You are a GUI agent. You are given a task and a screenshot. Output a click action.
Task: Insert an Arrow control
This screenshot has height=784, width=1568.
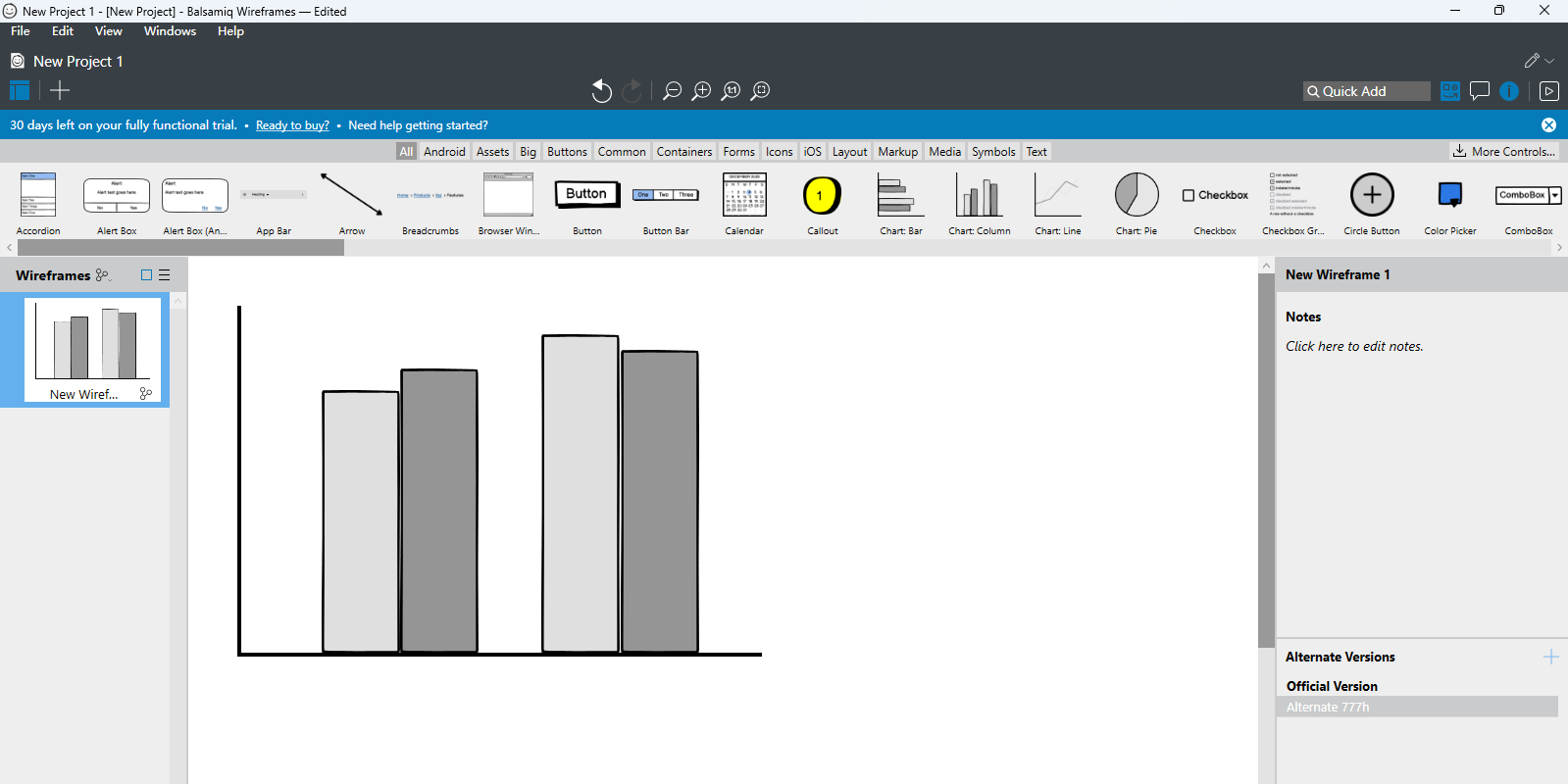pyautogui.click(x=352, y=204)
